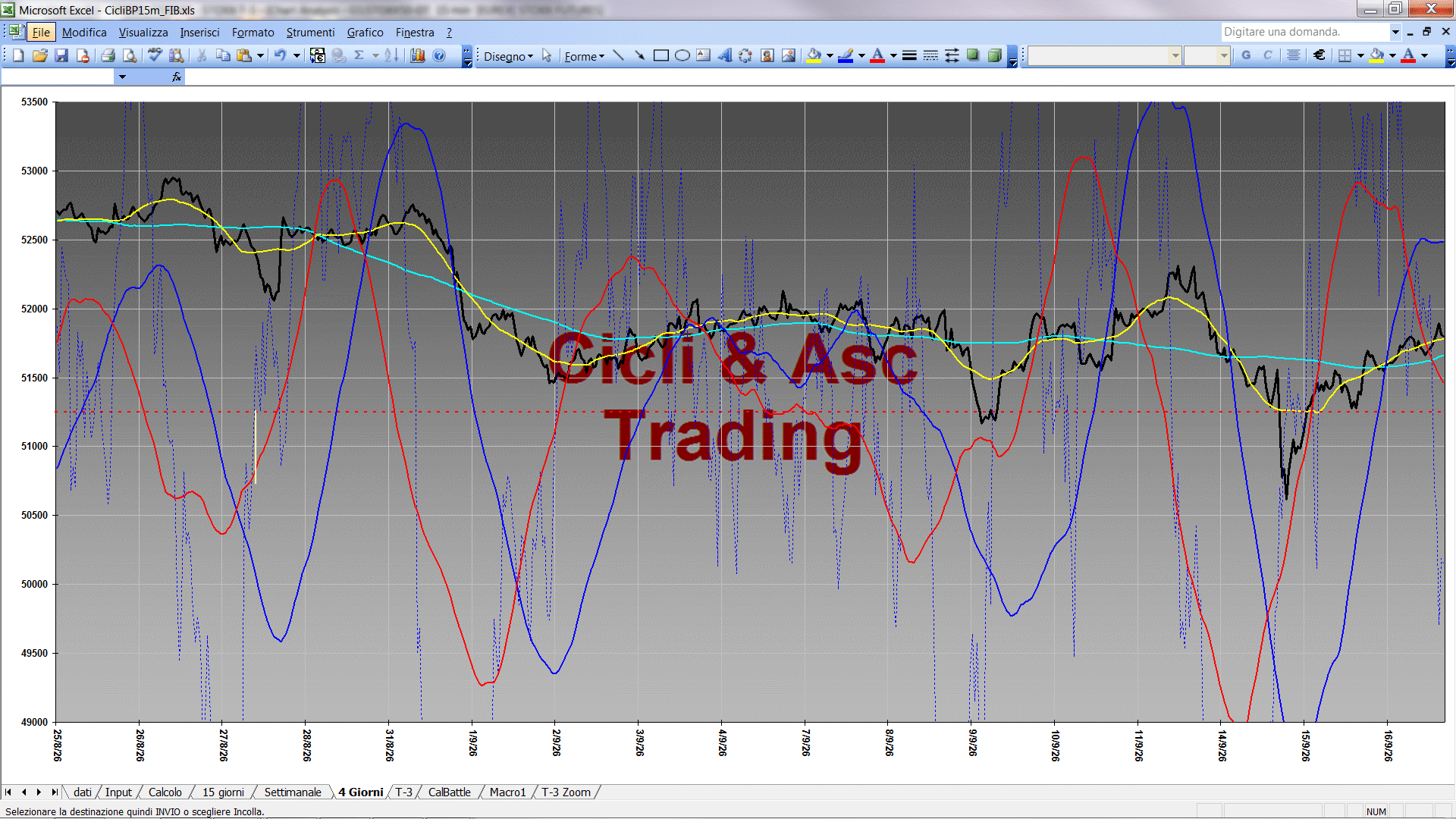Image resolution: width=1456 pixels, height=819 pixels.
Task: Open the Disegno drawing dropdown
Action: (508, 56)
